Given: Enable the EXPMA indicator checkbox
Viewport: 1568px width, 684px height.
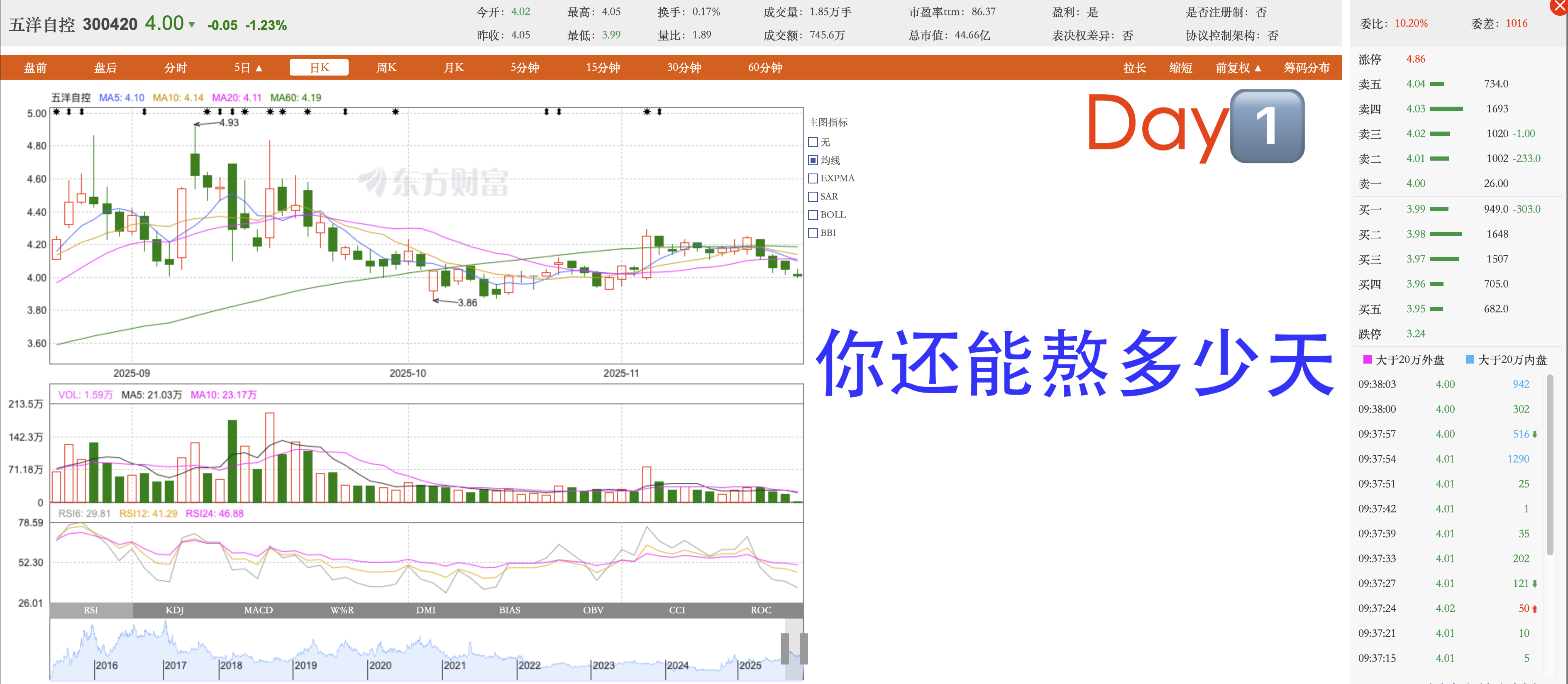Looking at the screenshot, I should pyautogui.click(x=813, y=178).
